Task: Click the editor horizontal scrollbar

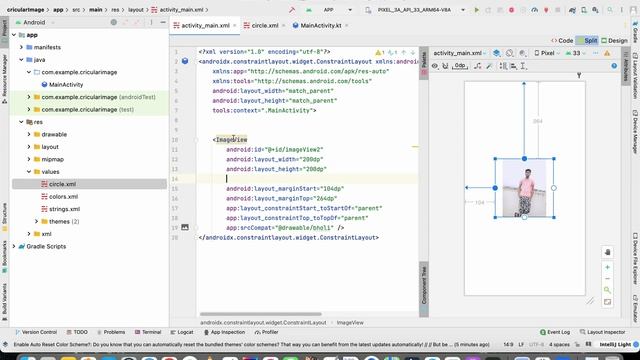Action: coord(260,314)
